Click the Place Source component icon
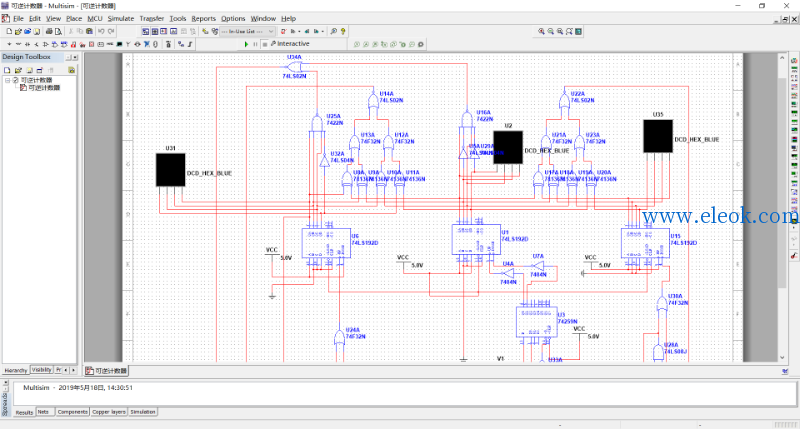The height and width of the screenshot is (429, 800). coord(9,44)
